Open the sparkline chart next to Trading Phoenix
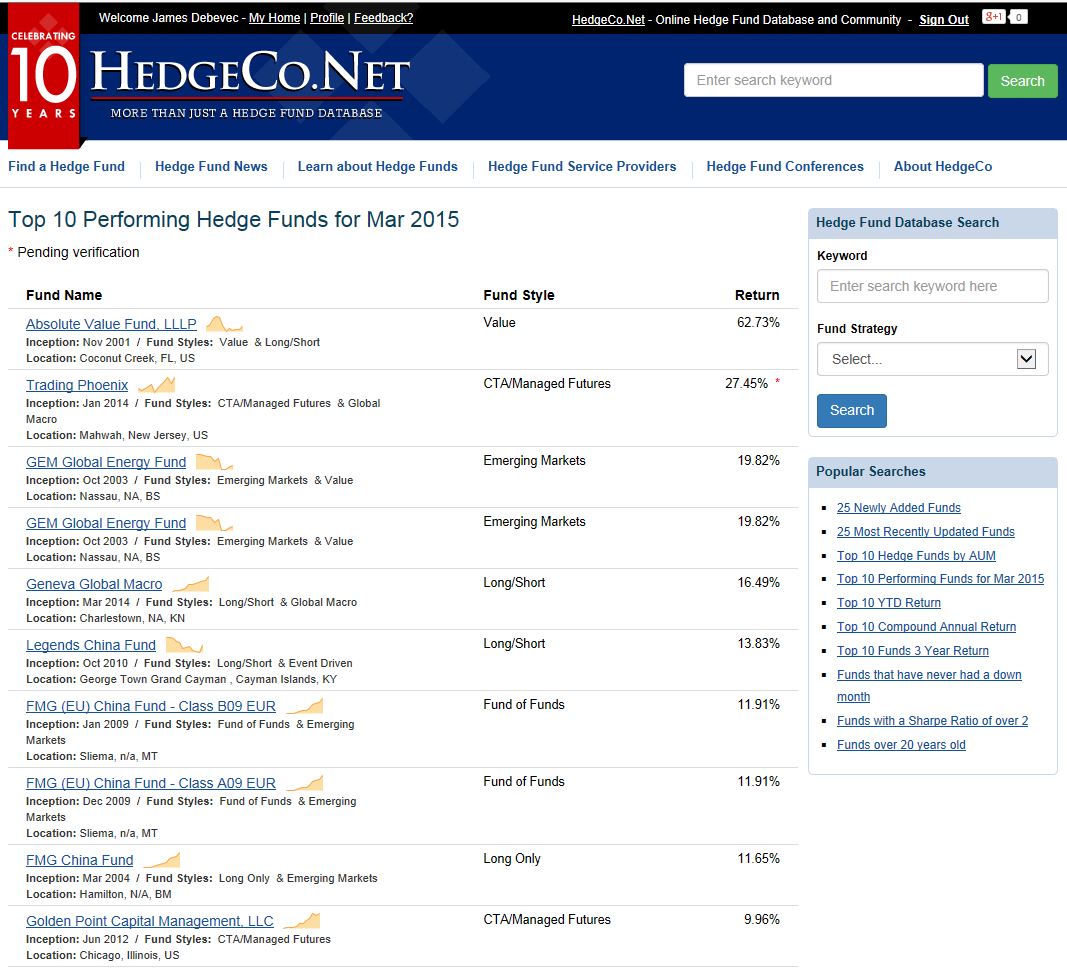The height and width of the screenshot is (973, 1067). (157, 384)
